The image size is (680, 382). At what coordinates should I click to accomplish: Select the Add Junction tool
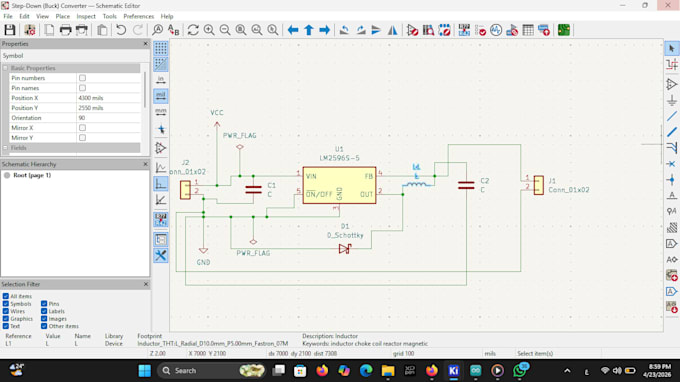(x=672, y=180)
